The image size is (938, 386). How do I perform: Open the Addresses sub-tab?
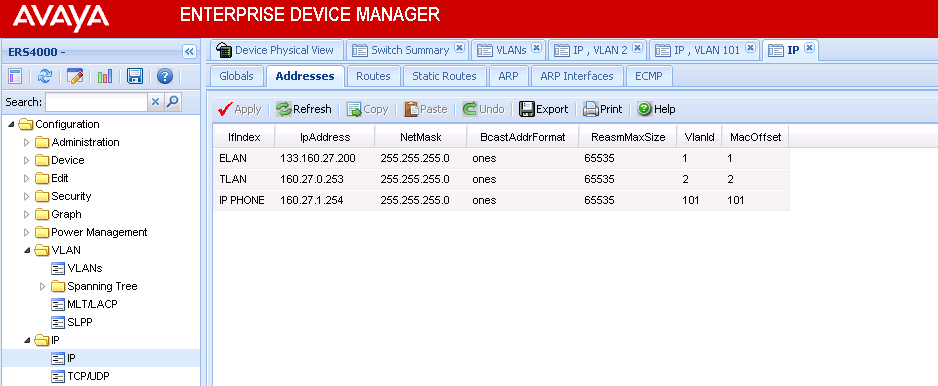point(305,77)
